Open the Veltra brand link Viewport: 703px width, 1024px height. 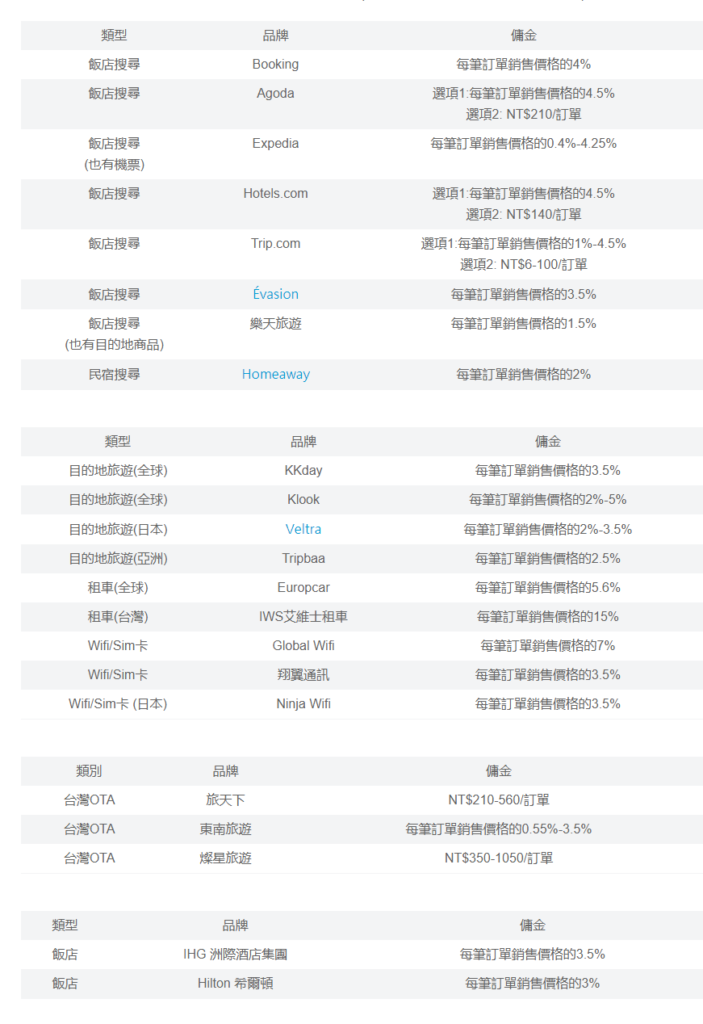click(303, 529)
